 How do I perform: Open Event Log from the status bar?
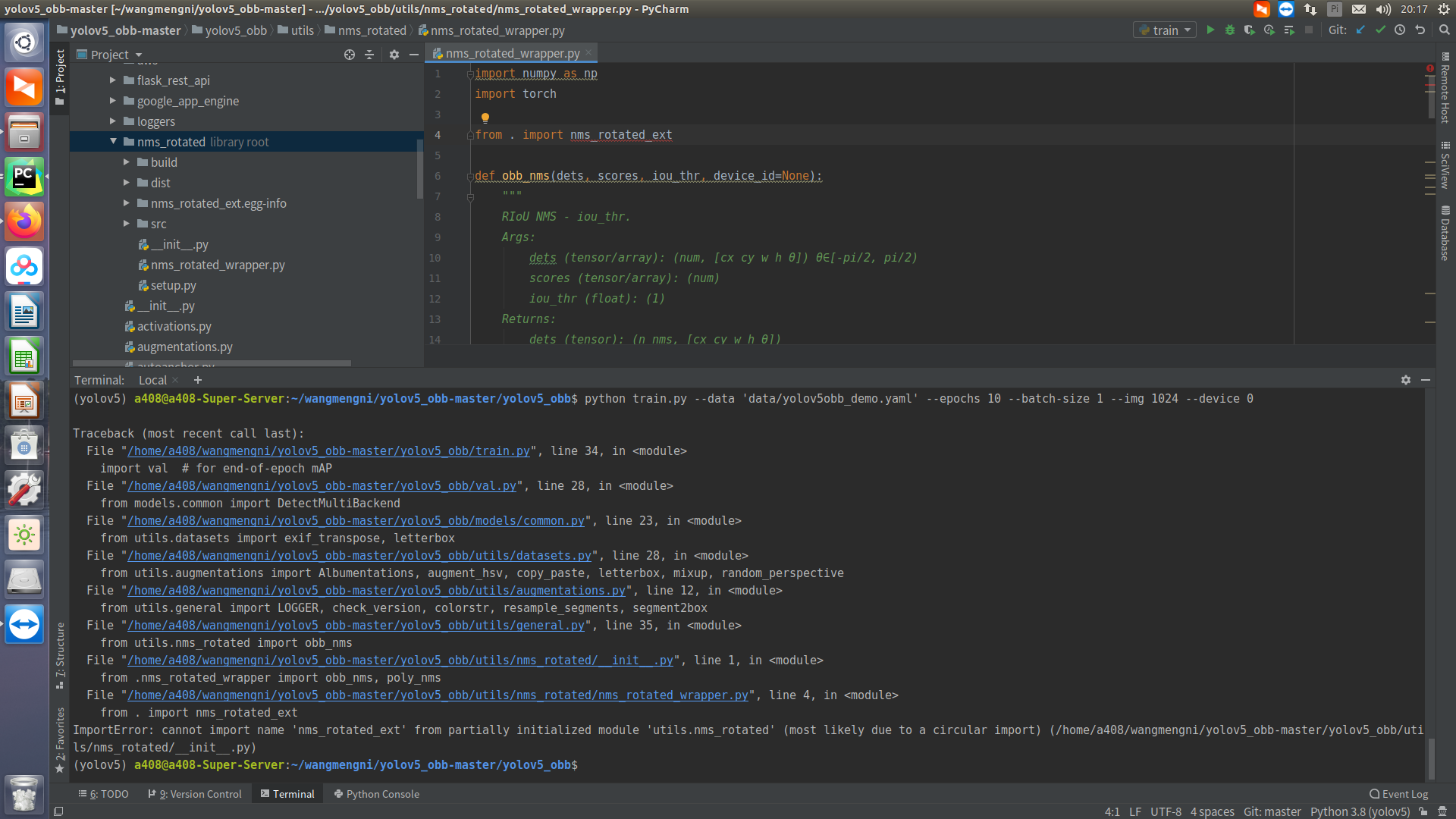coord(1399,794)
